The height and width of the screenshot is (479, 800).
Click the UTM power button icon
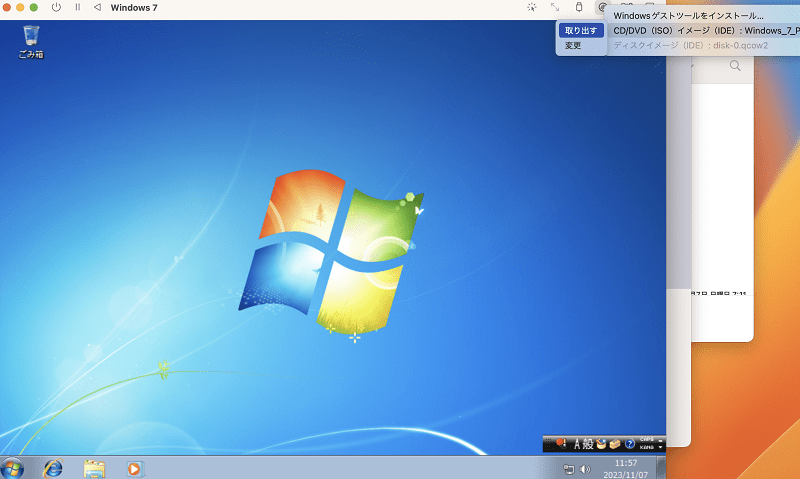[56, 7]
